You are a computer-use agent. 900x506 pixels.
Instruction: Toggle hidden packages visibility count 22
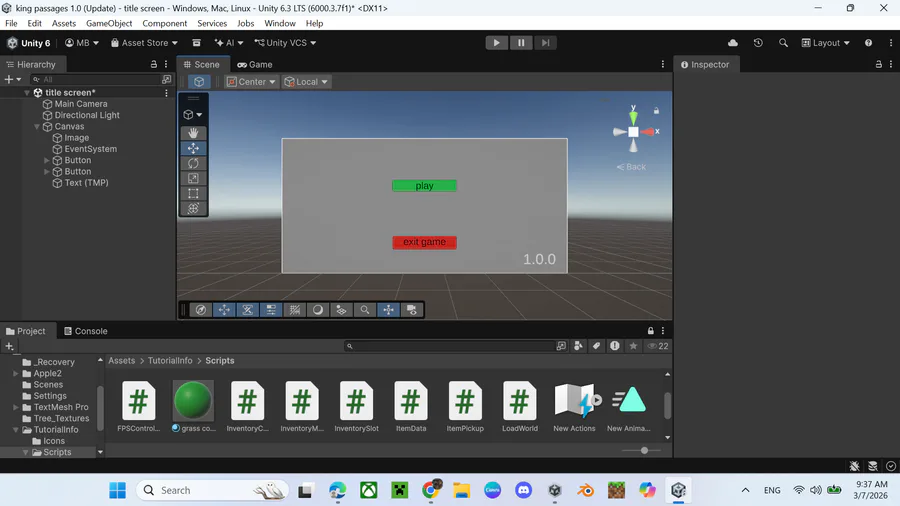click(658, 346)
